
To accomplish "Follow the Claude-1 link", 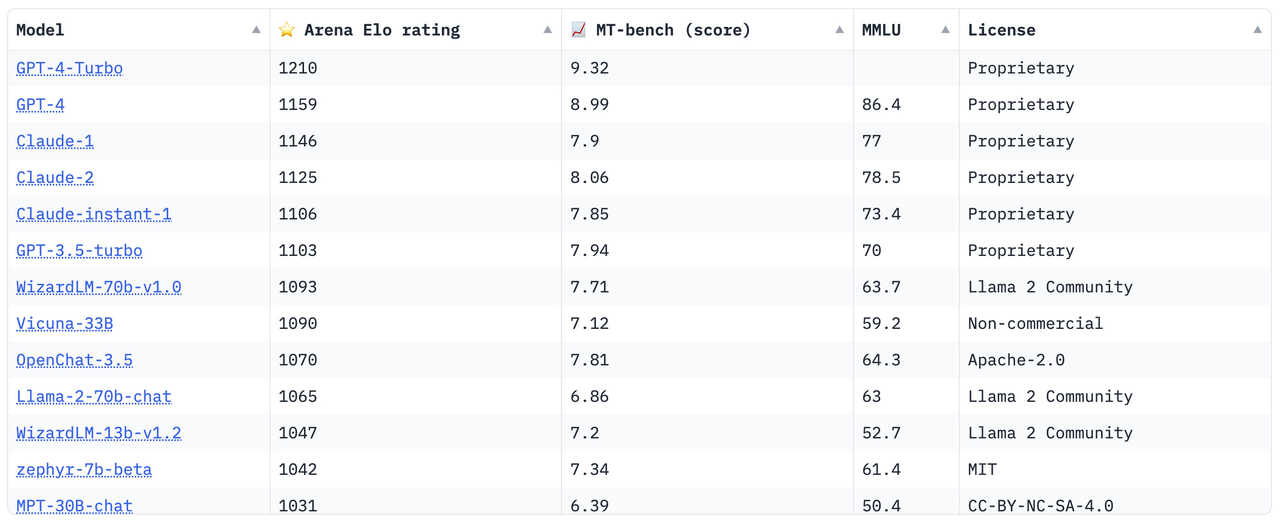I will 55,141.
